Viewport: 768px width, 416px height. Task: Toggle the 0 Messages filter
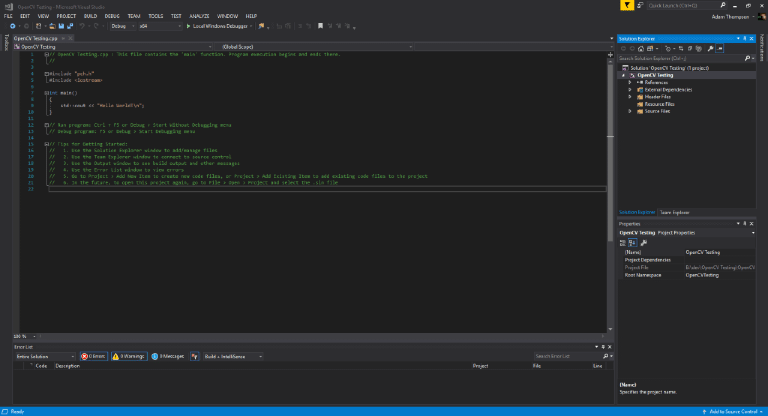[x=168, y=356]
